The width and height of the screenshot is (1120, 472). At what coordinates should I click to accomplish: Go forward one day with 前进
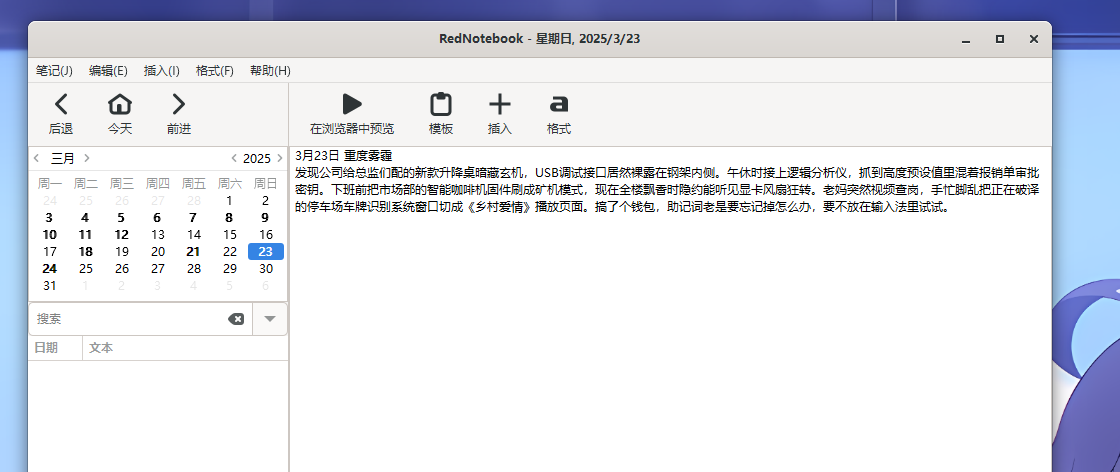tap(179, 113)
